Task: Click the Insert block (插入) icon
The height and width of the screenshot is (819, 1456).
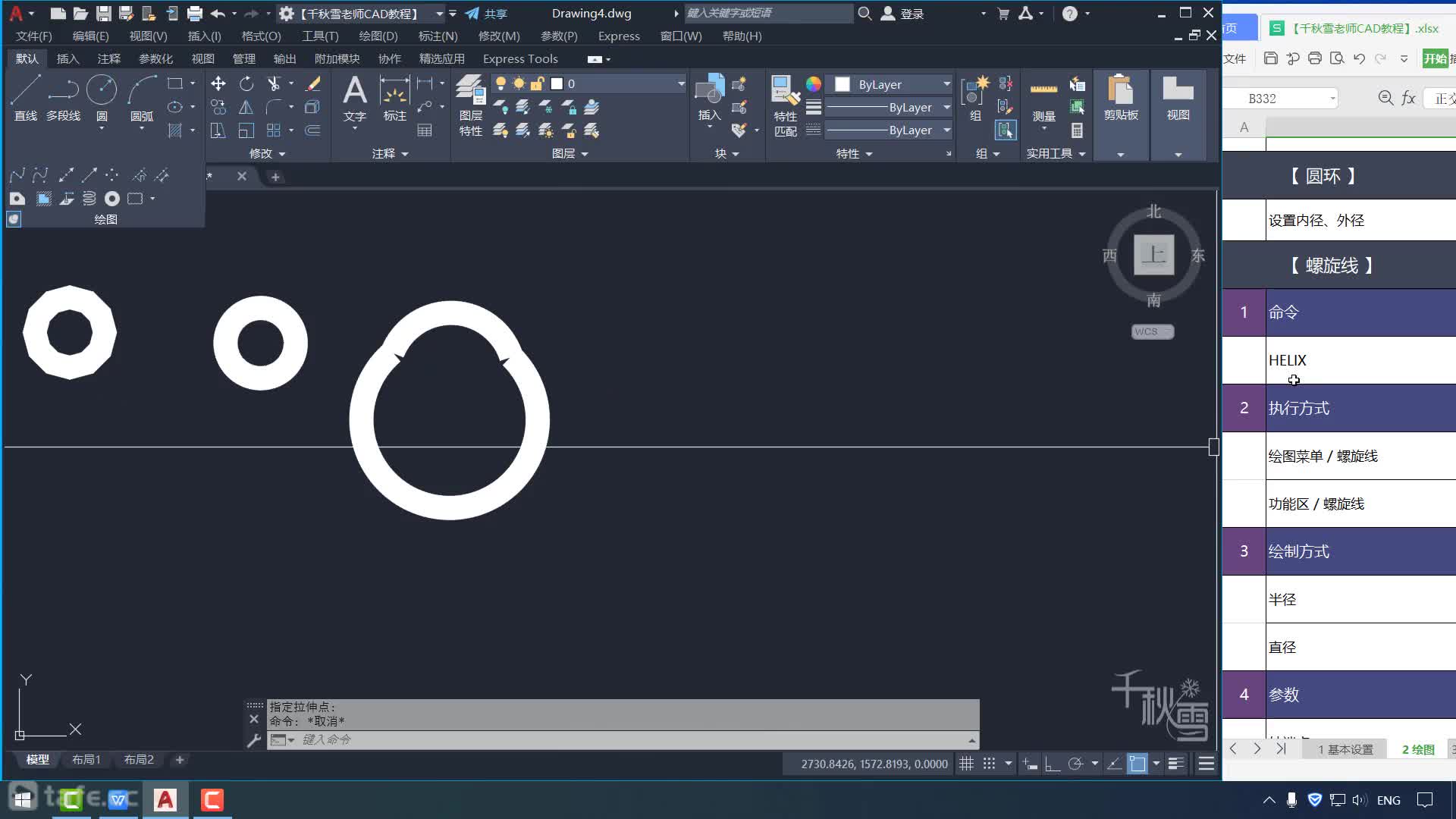Action: (710, 98)
